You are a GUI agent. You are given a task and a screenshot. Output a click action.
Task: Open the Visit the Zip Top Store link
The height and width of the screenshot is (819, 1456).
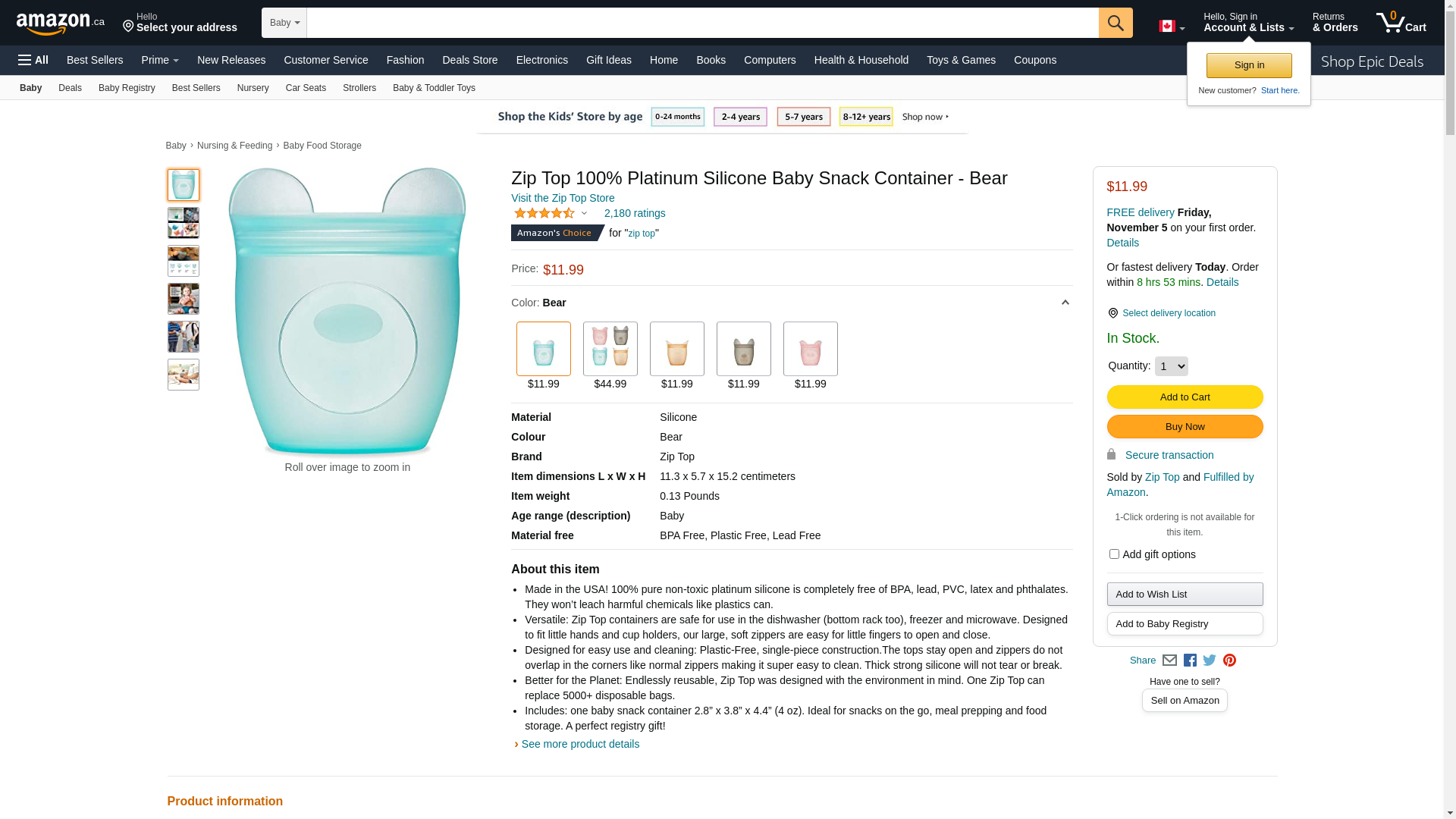pyautogui.click(x=563, y=198)
